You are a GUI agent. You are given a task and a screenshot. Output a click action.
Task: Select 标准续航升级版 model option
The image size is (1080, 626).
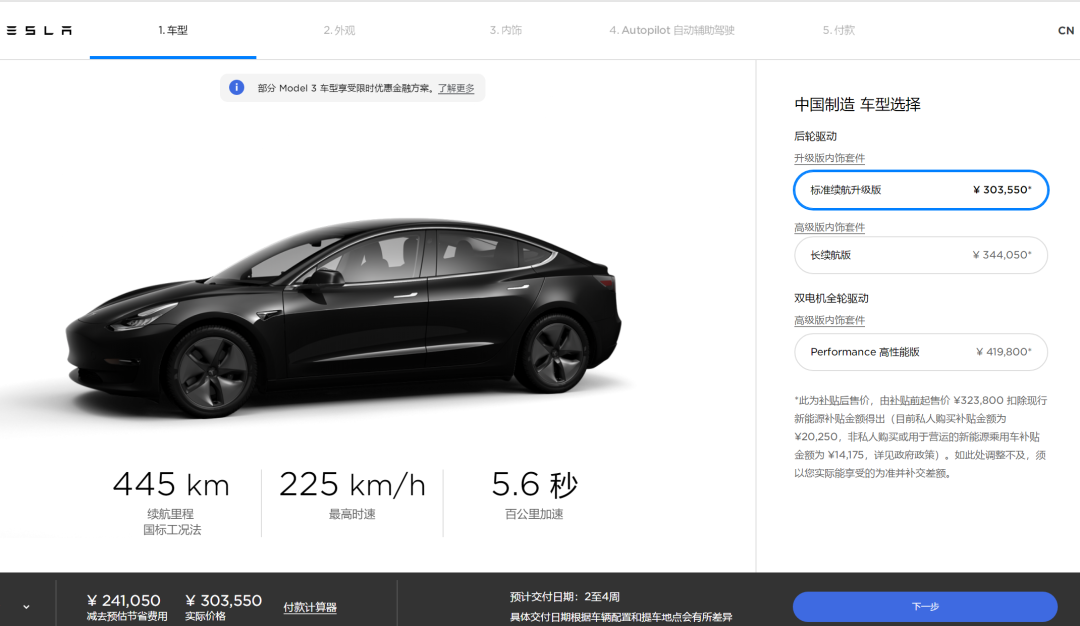(x=921, y=190)
